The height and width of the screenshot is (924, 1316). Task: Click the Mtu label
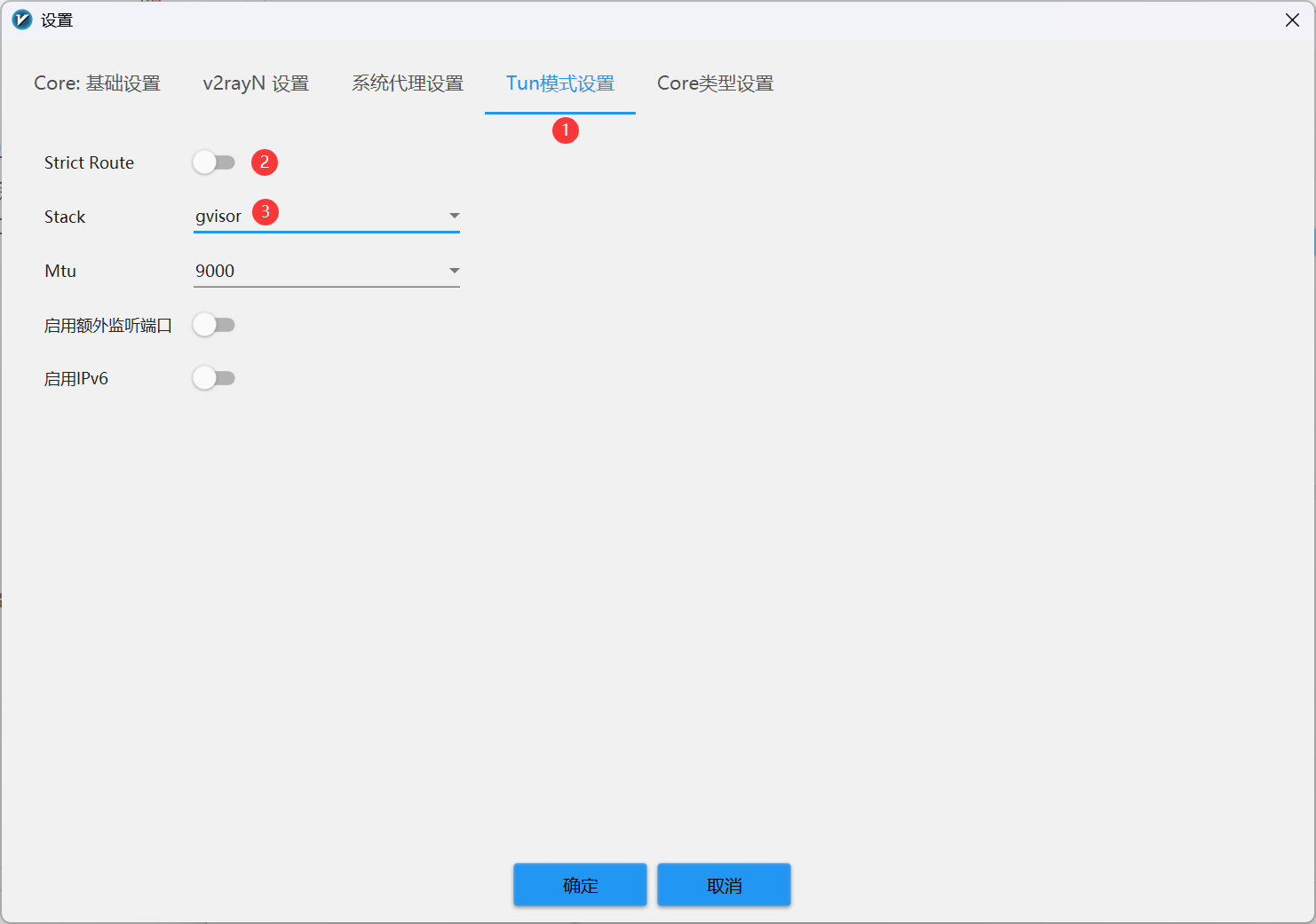click(x=60, y=271)
